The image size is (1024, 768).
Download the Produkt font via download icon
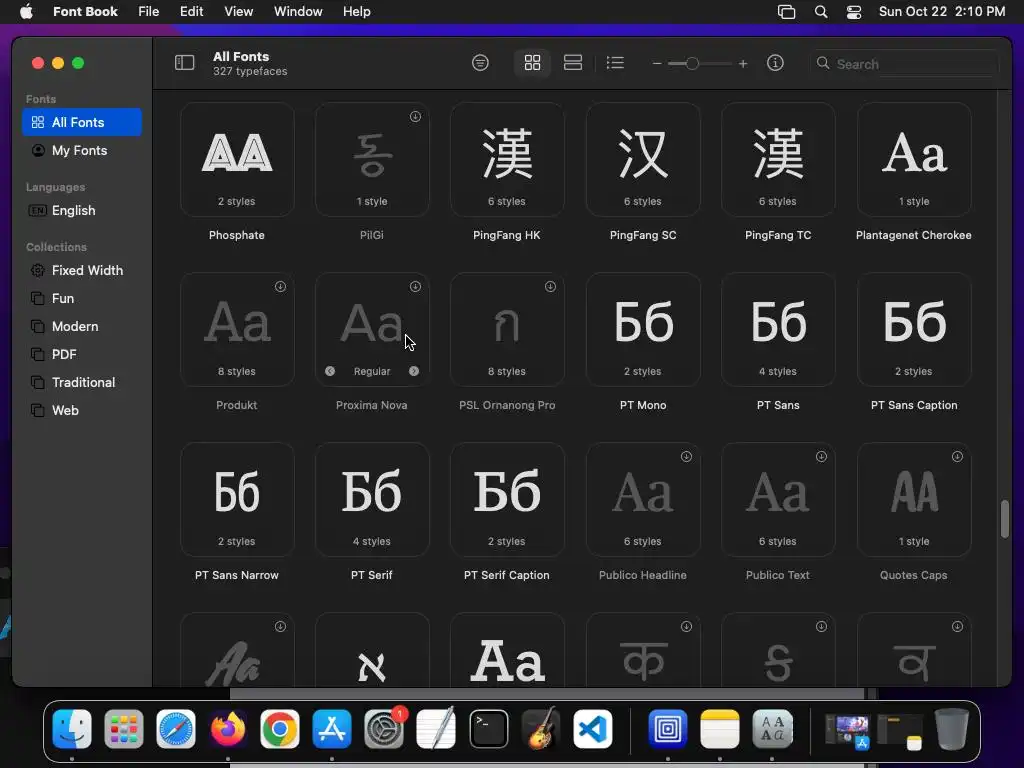tap(280, 287)
